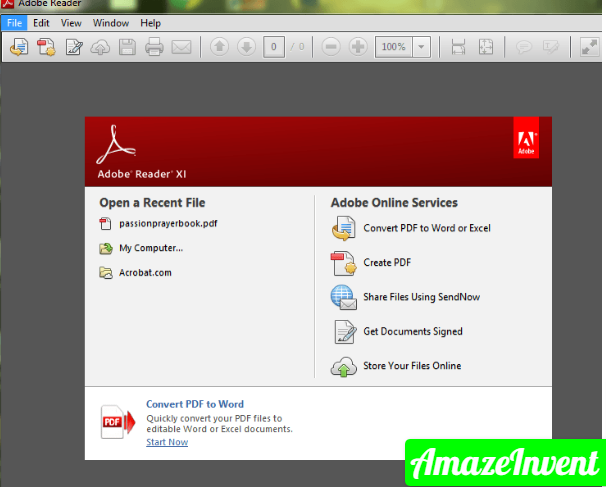Viewport: 606px width, 487px height.
Task: Click the PDF icon beside passionprayerbook.pdf
Action: coord(105,223)
